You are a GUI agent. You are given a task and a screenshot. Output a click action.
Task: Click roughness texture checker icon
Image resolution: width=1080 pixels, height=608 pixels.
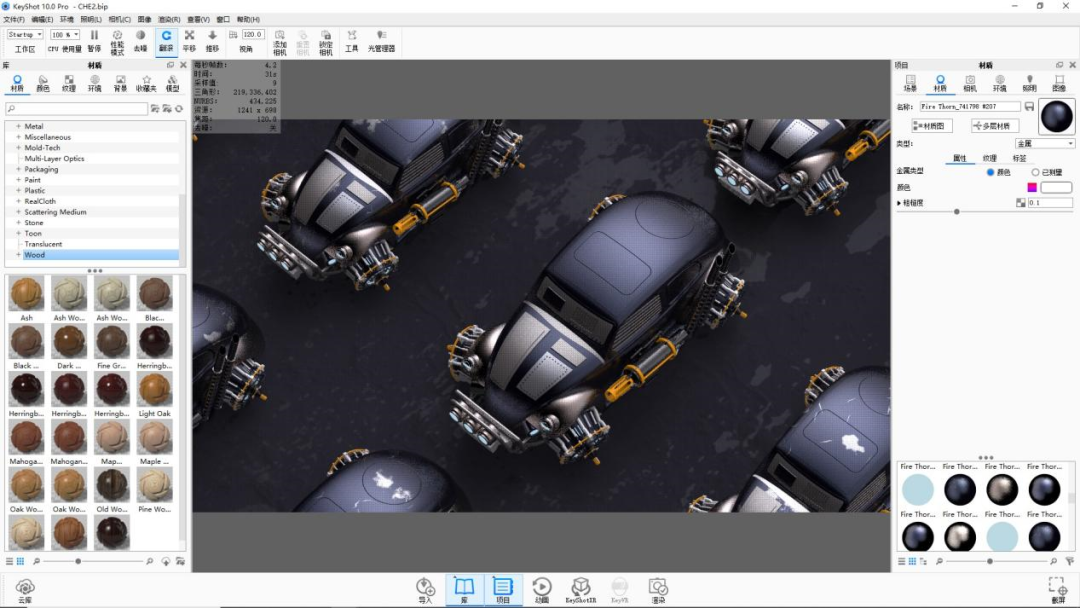pos(1021,202)
